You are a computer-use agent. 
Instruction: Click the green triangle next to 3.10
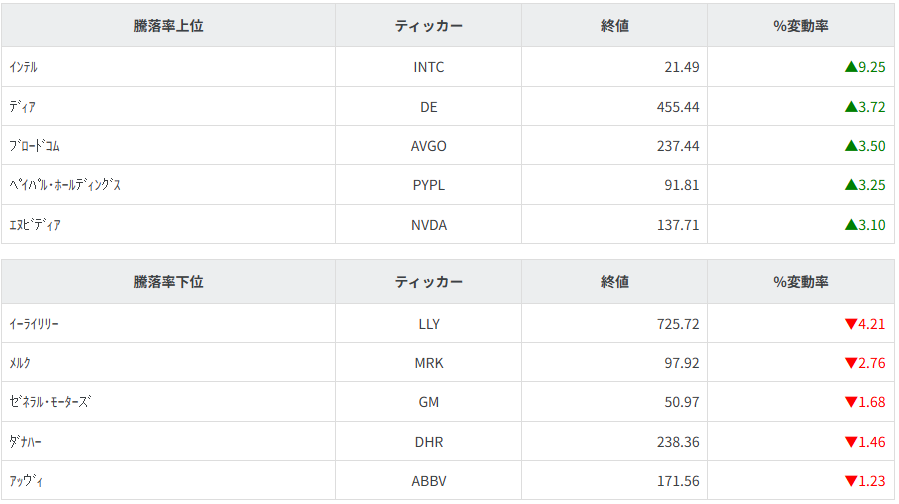pos(850,225)
